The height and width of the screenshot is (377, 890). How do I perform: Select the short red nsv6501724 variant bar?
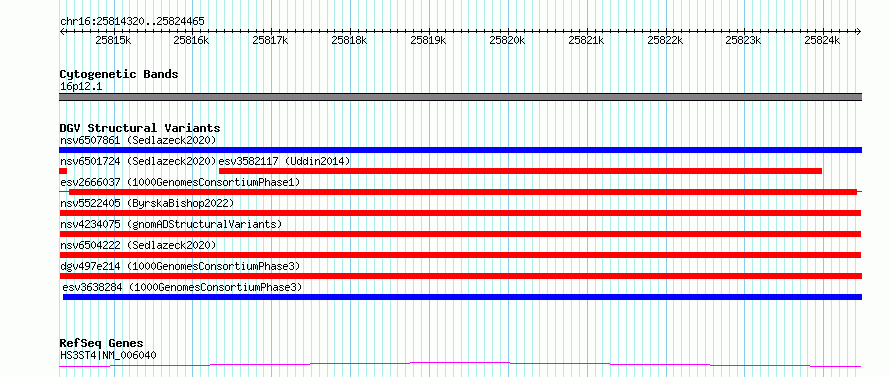(63, 171)
